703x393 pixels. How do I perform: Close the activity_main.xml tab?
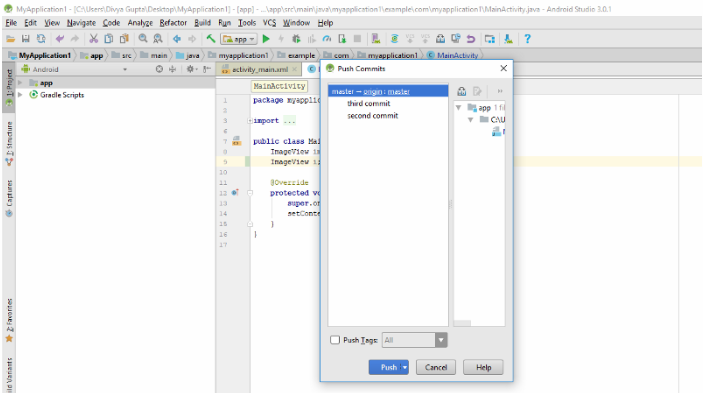pyautogui.click(x=295, y=69)
